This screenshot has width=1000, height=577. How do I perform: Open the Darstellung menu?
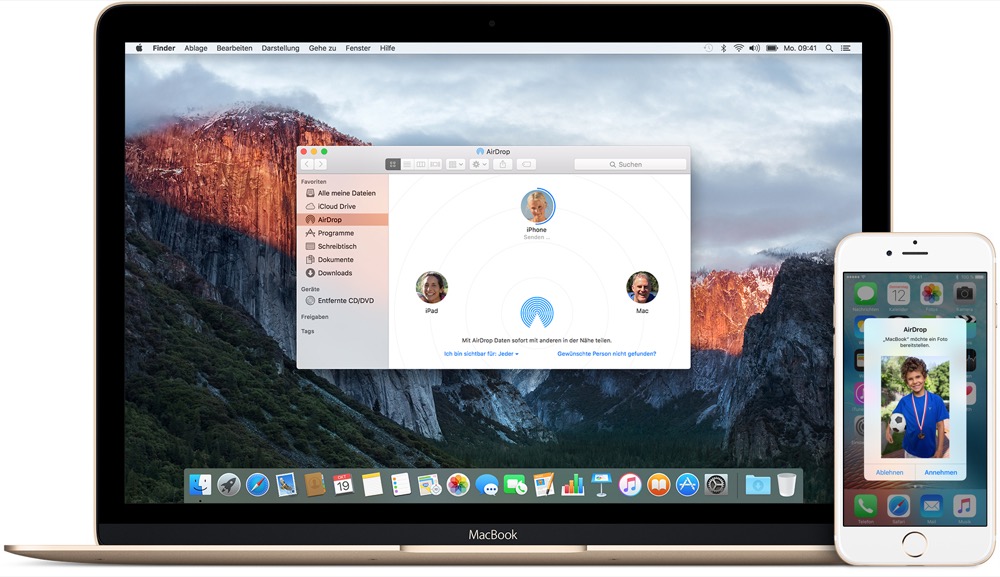coord(280,48)
